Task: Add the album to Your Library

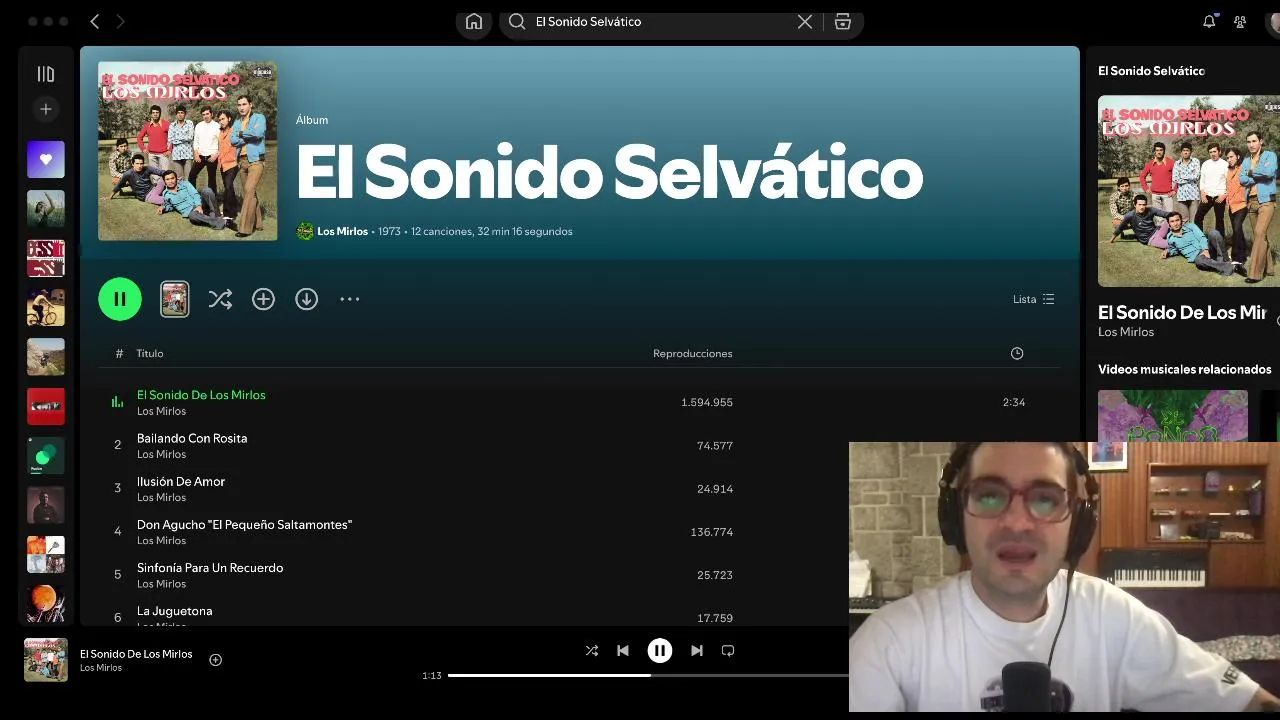Action: (263, 299)
